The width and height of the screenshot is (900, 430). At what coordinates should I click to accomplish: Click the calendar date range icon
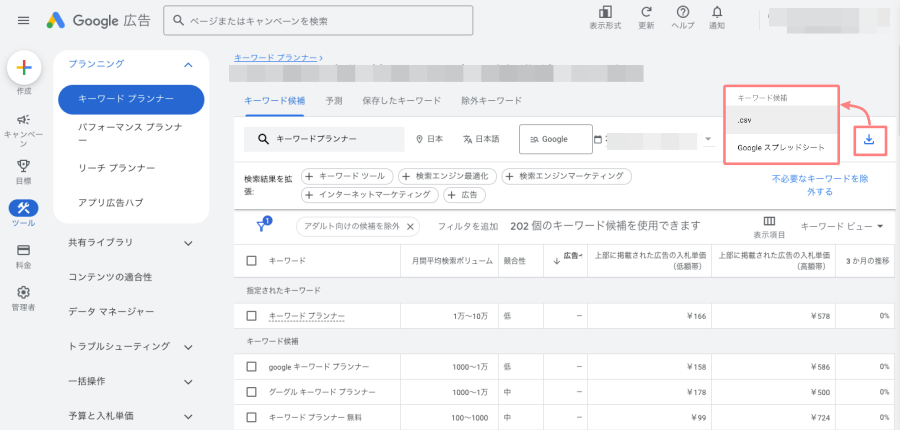[599, 140]
